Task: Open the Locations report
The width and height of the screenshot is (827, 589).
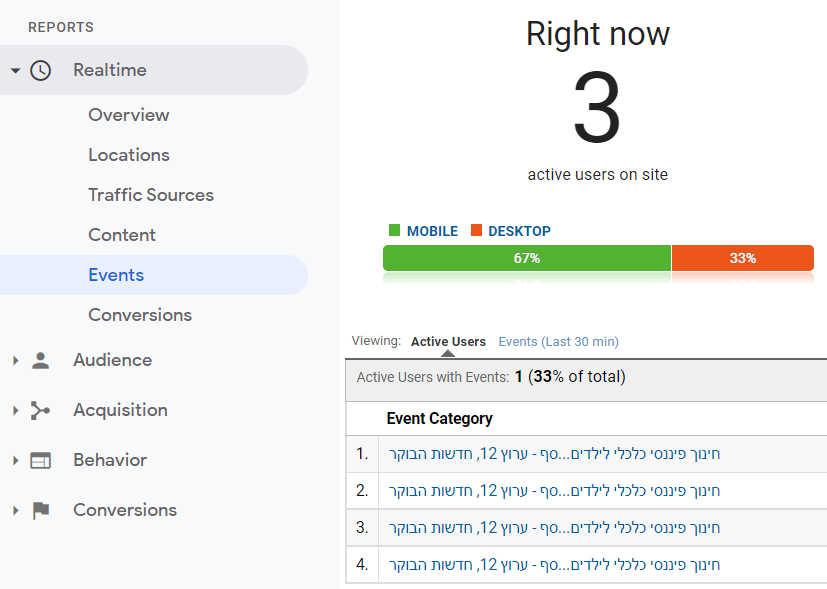Action: point(129,155)
